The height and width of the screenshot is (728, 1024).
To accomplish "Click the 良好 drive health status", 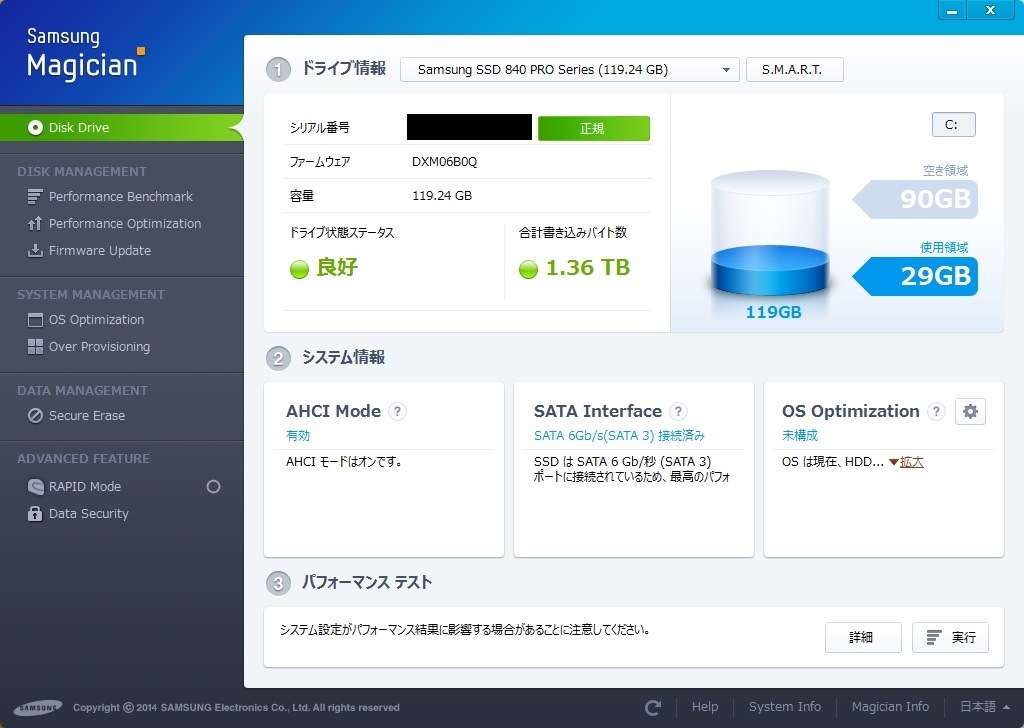I will [337, 268].
